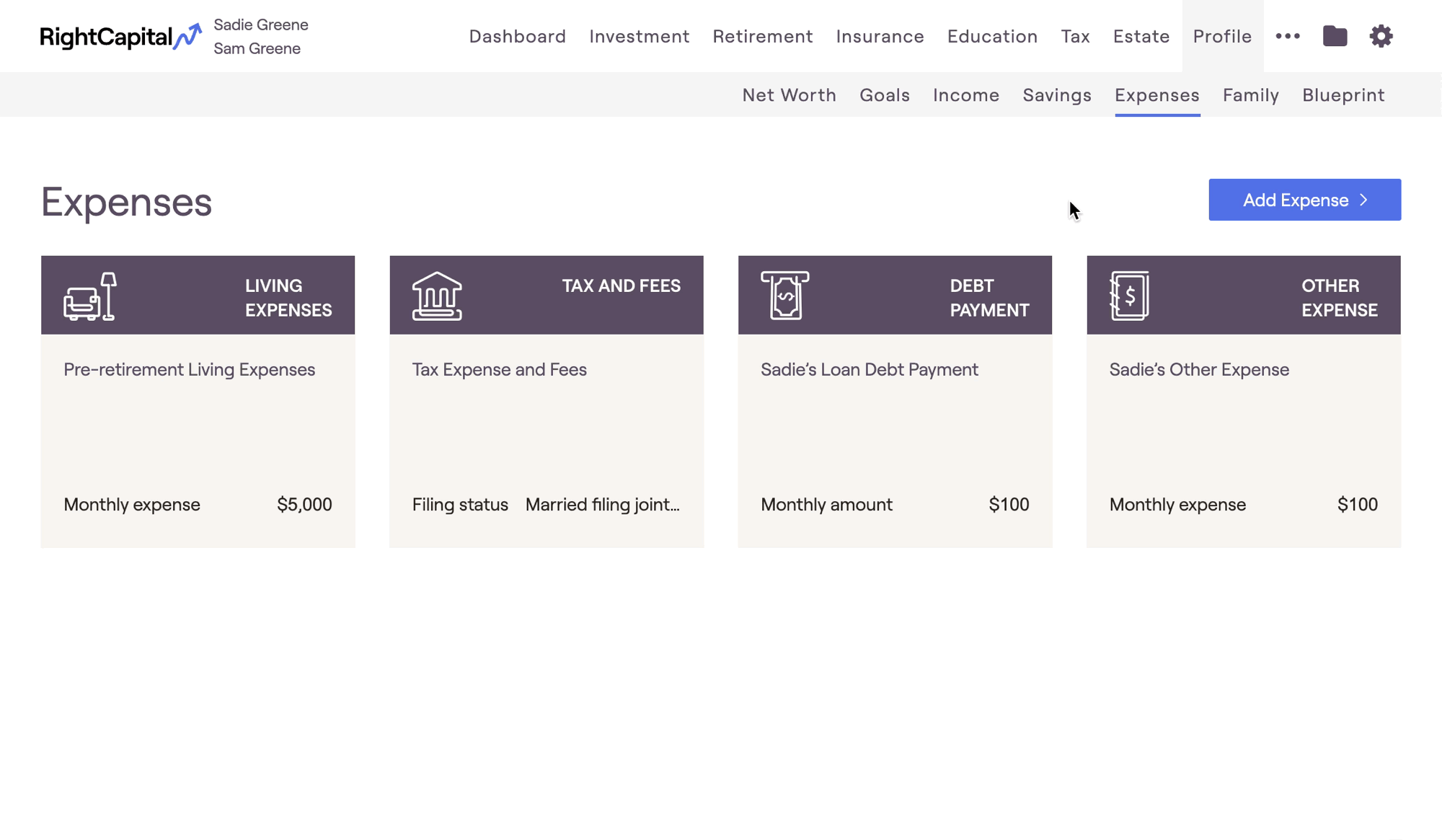The width and height of the screenshot is (1442, 840).
Task: Select the Expenses sub-tab
Action: click(x=1157, y=95)
